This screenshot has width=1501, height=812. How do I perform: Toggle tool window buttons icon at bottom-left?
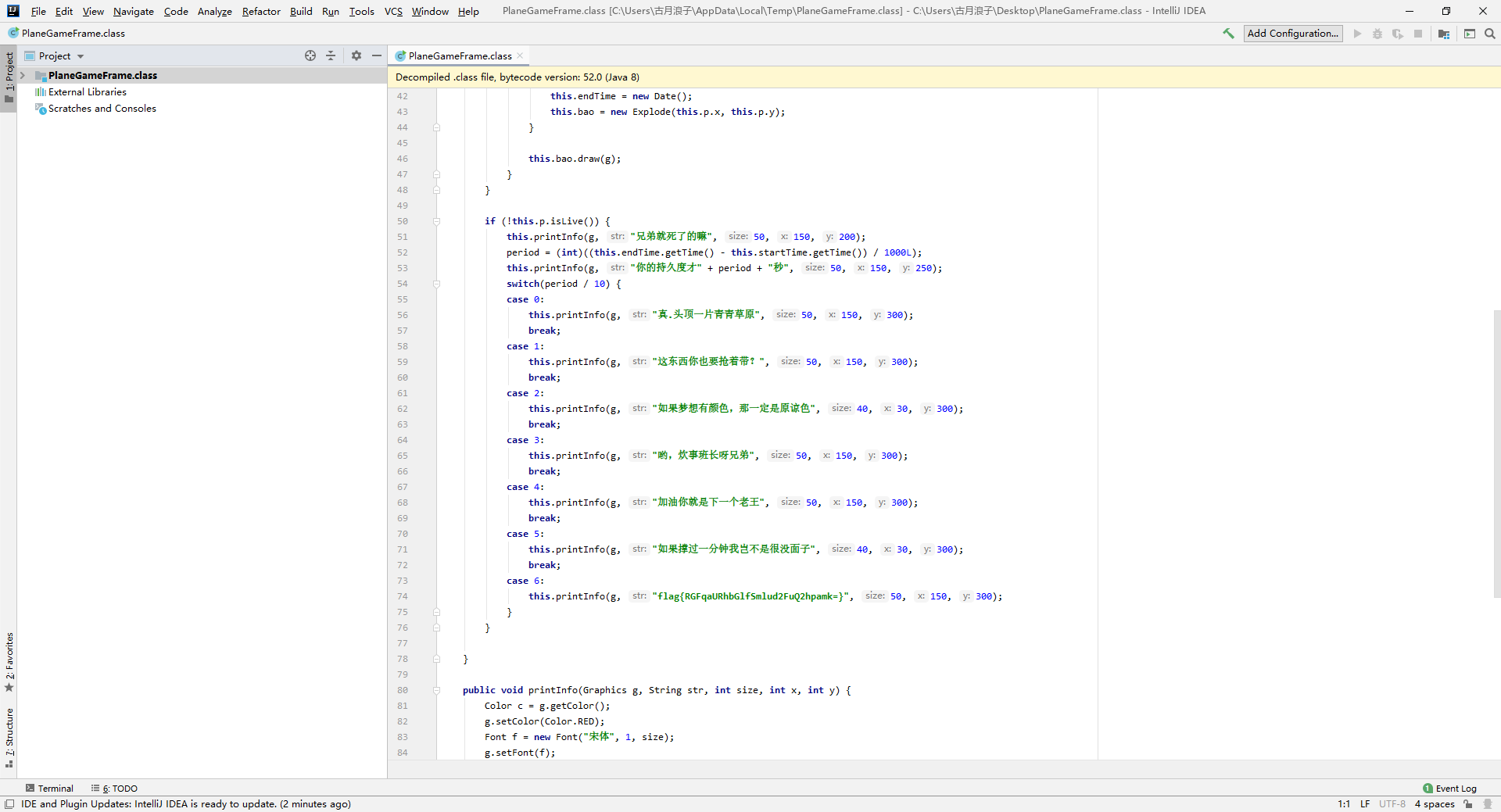[9, 804]
